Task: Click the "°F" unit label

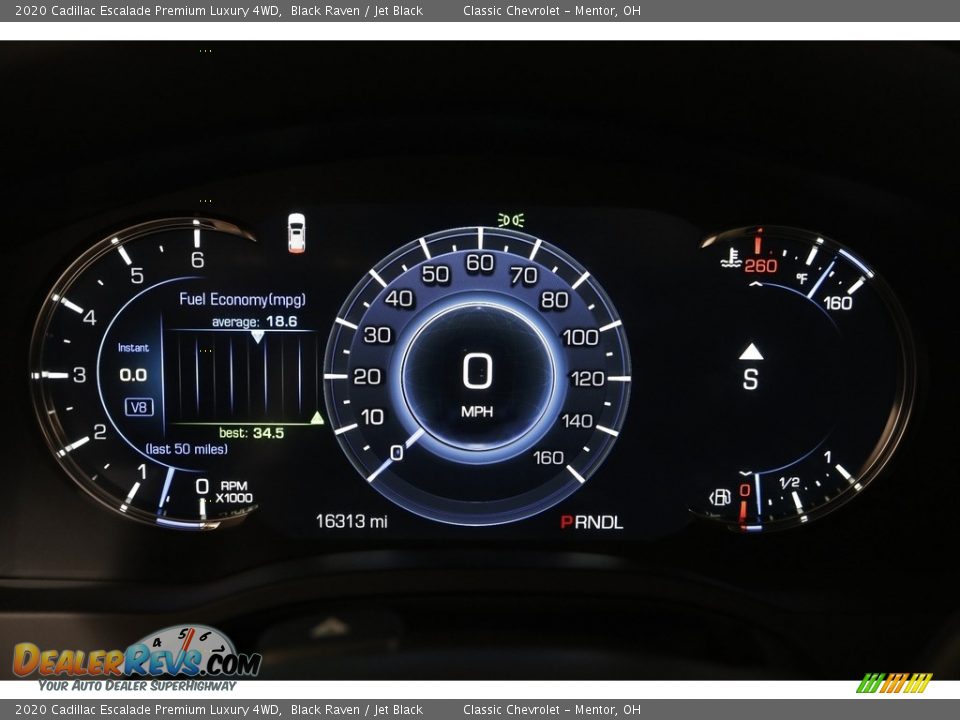Action: click(x=801, y=279)
